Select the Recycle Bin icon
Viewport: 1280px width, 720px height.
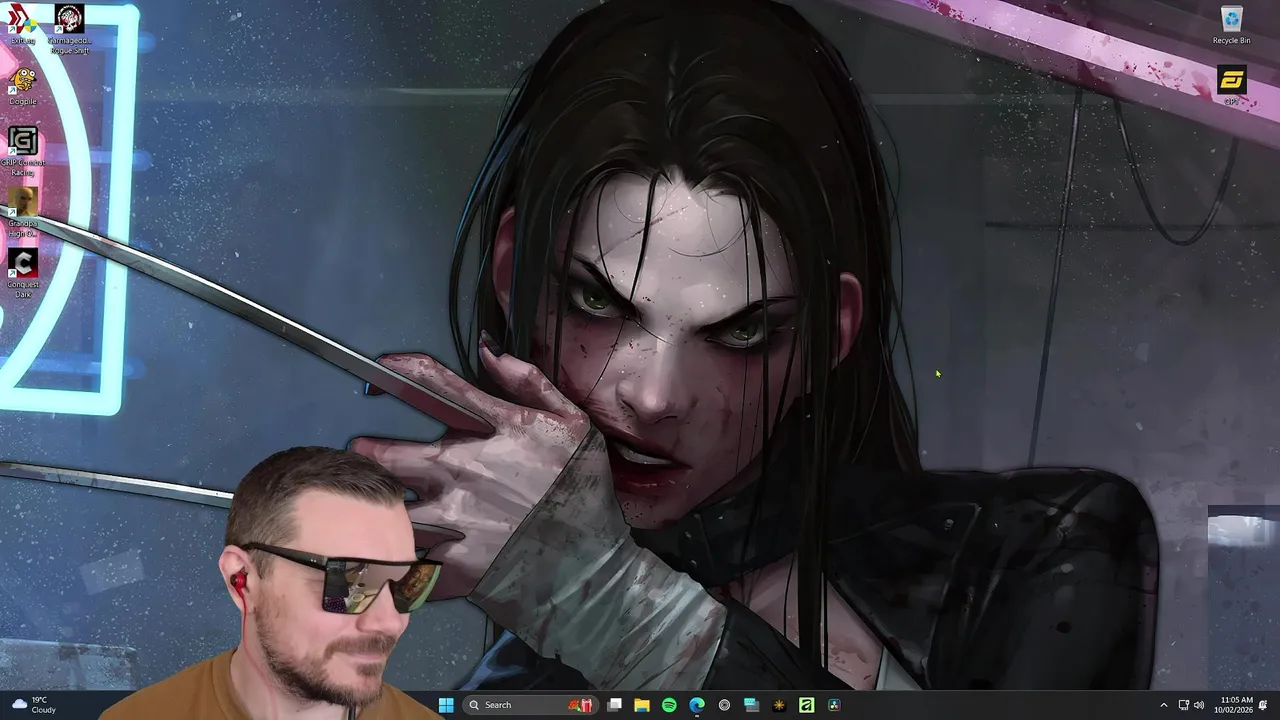[x=1231, y=25]
